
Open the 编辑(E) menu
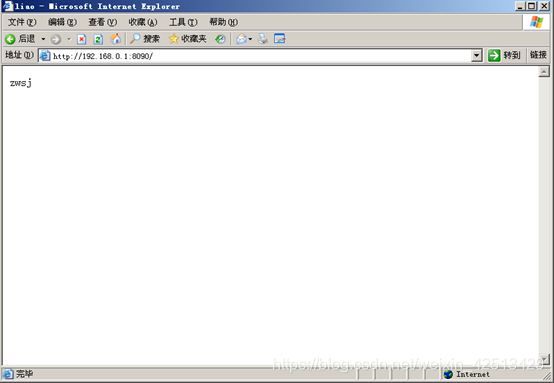pos(62,22)
